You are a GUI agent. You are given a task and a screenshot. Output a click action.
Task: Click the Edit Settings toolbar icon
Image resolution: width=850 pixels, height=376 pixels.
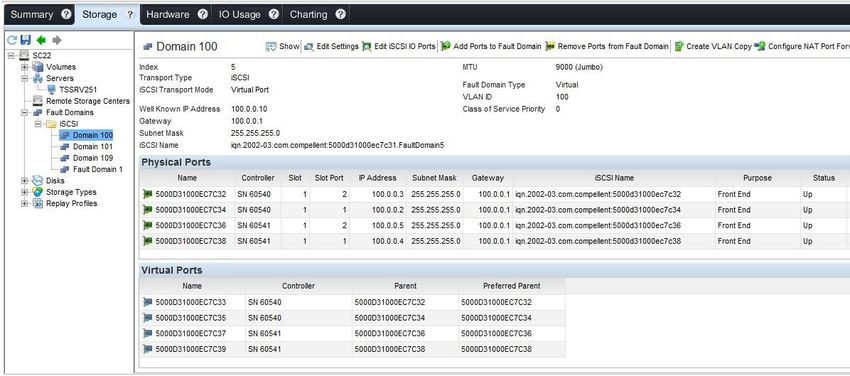click(x=309, y=47)
